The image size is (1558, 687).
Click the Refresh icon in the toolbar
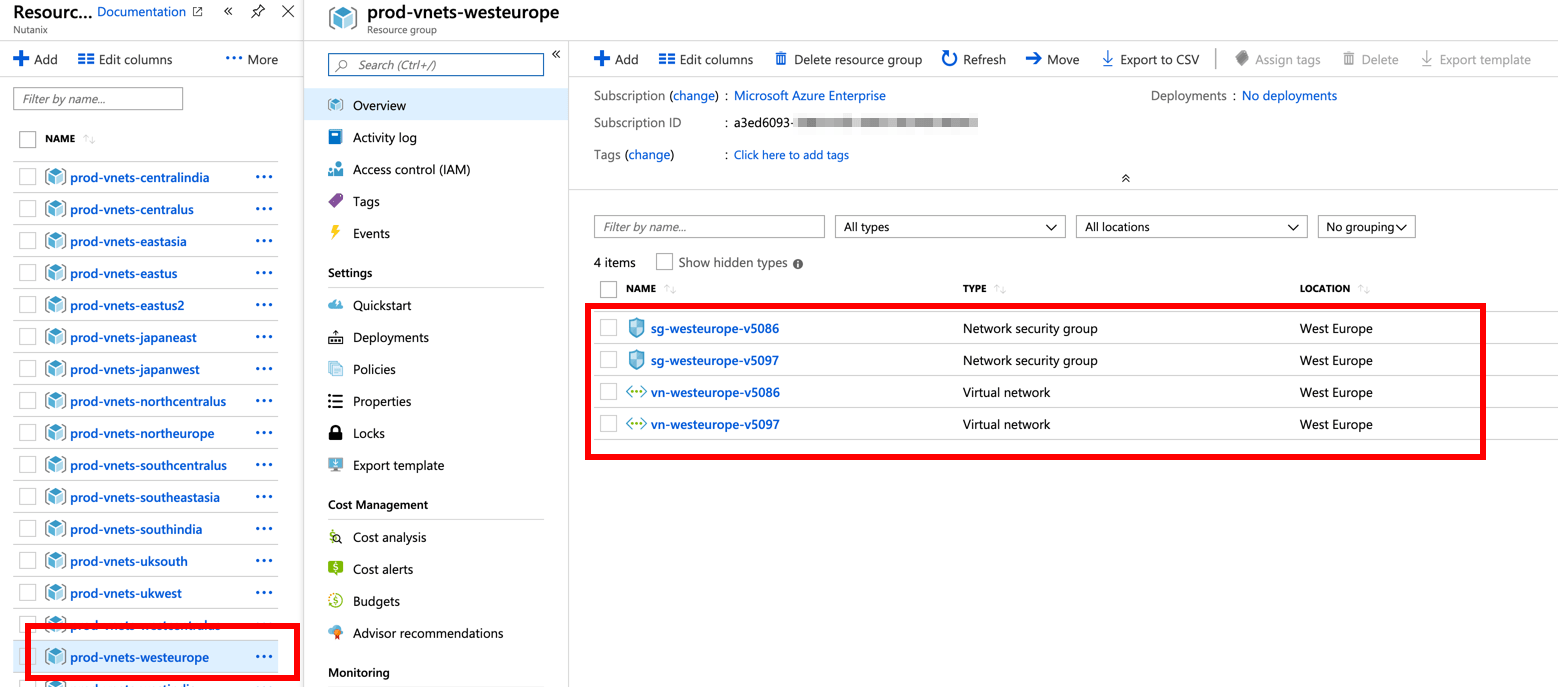pos(949,59)
